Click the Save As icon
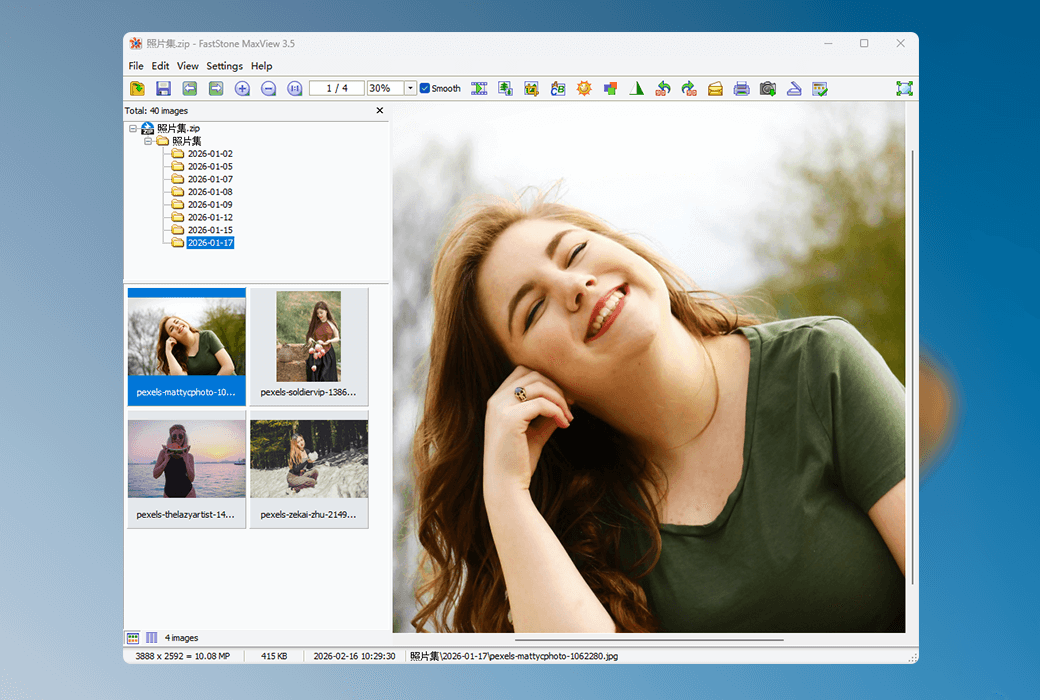 click(x=163, y=88)
